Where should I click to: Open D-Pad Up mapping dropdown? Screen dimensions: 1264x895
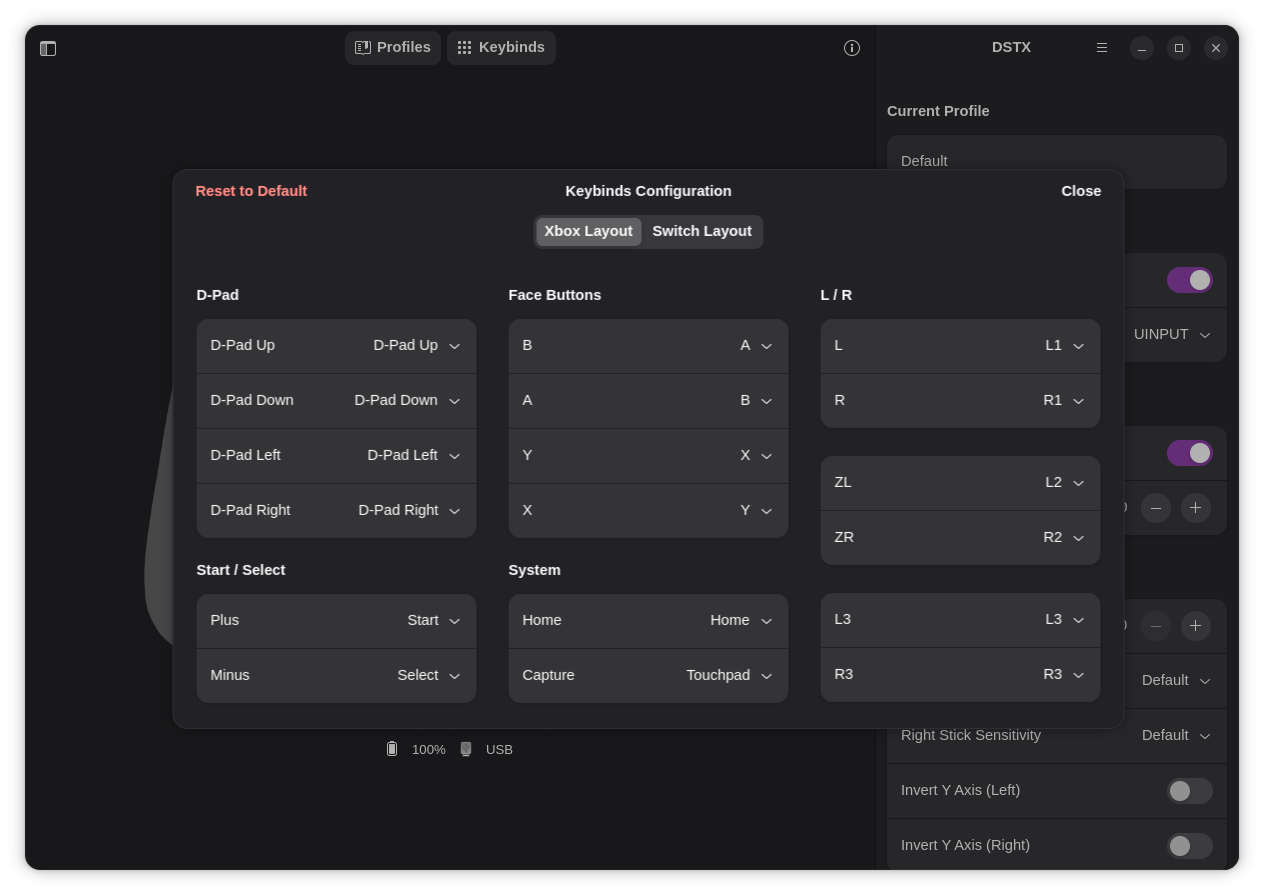coord(336,346)
